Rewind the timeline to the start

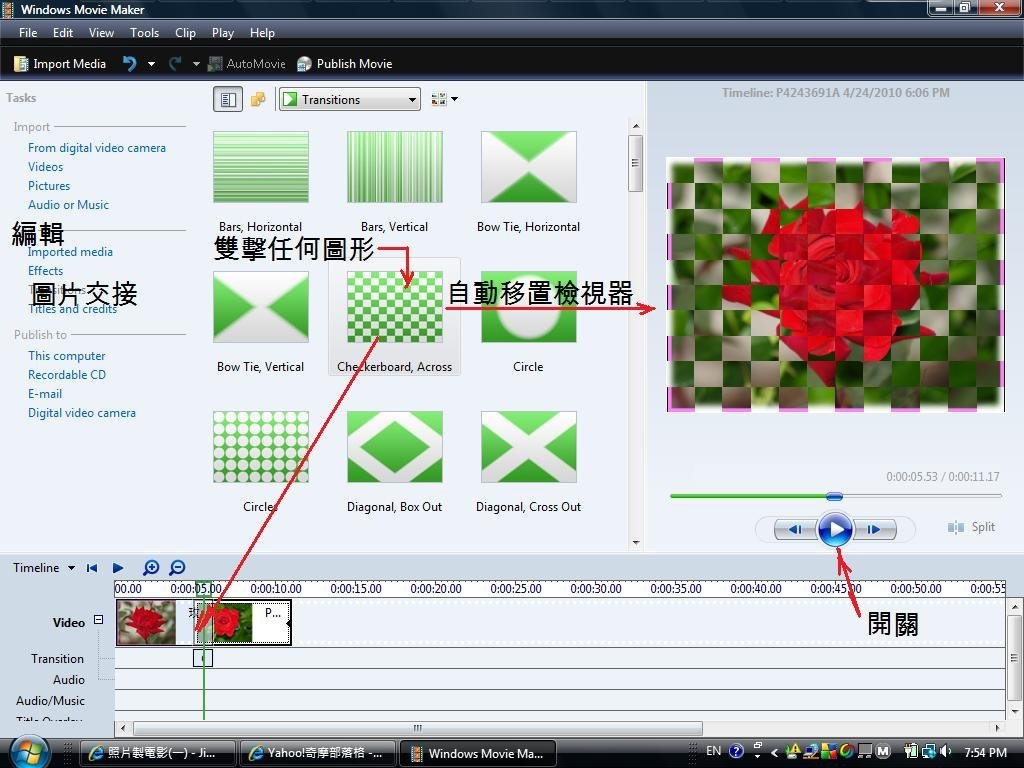[x=92, y=568]
